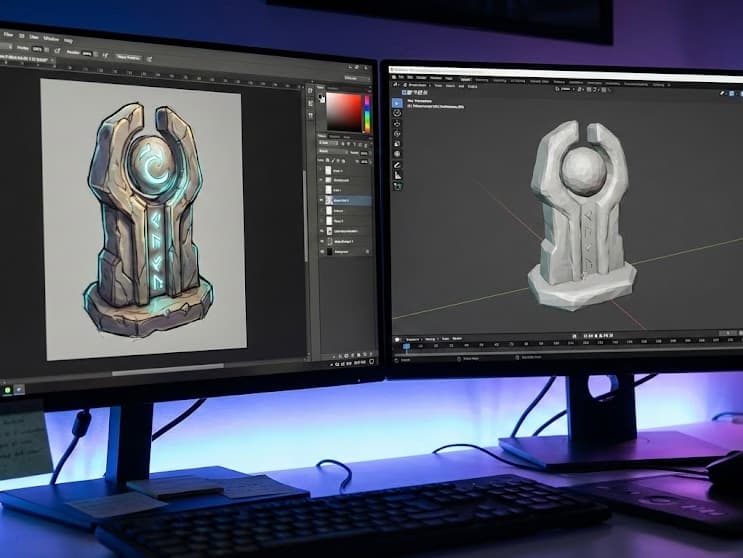Screen dimensions: 743x558
Task: Activate the Select Box tool in Blender
Action: click(397, 101)
